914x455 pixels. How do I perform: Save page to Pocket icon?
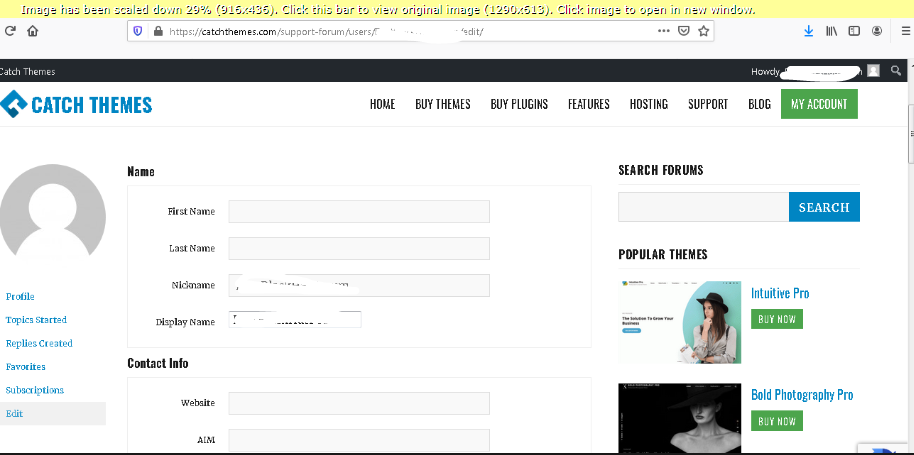pyautogui.click(x=684, y=31)
